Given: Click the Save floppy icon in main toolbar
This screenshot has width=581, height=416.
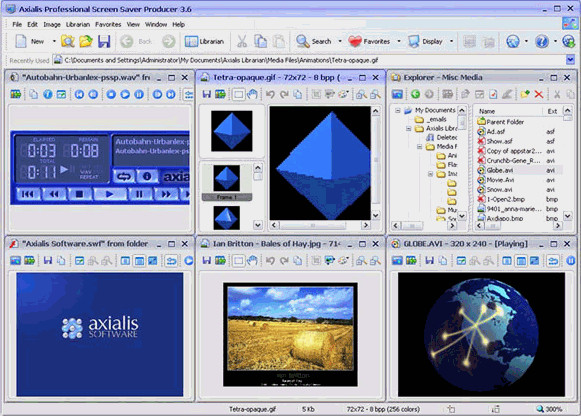Looking at the screenshot, I should point(104,41).
